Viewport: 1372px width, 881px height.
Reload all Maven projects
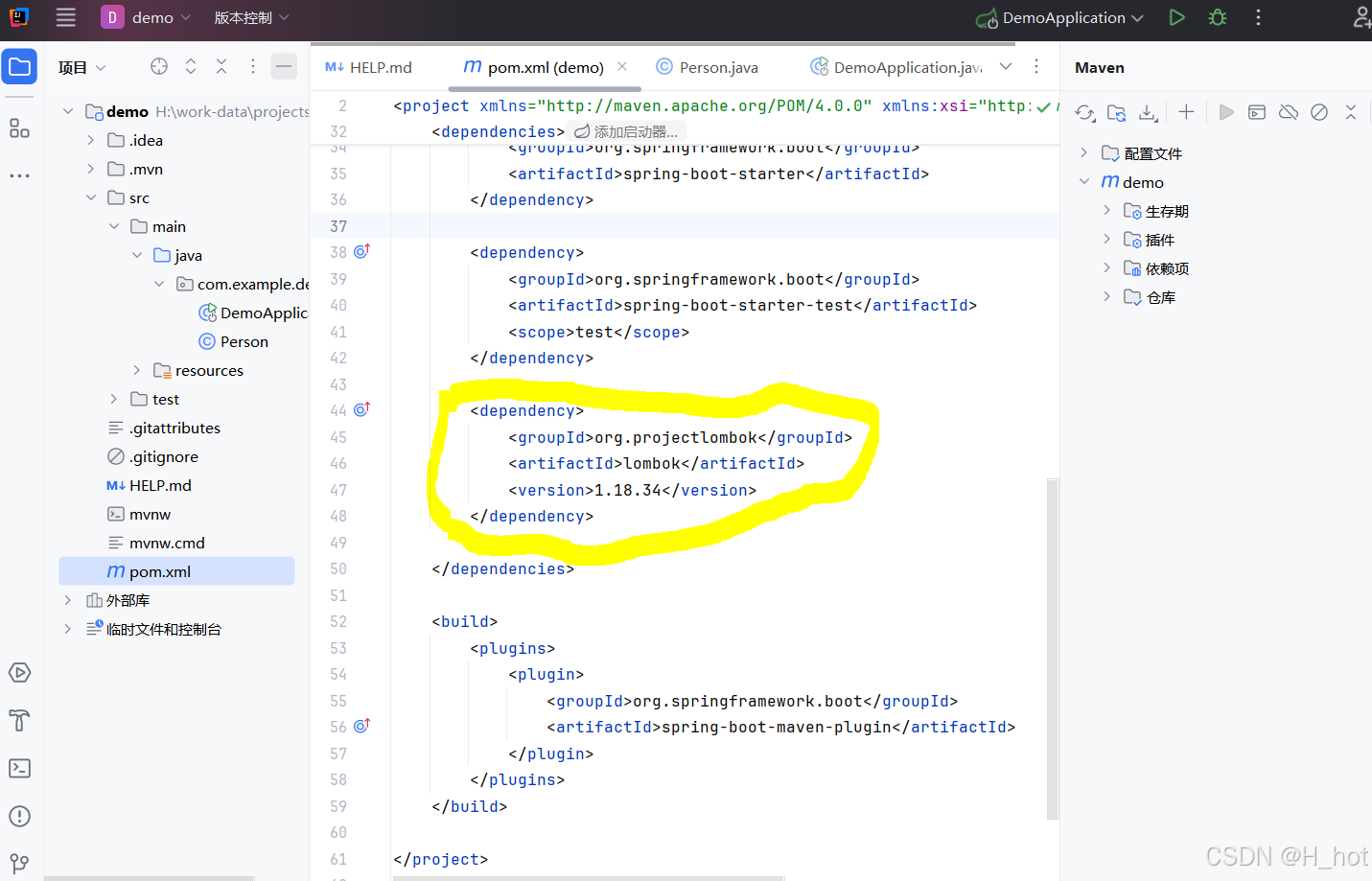[x=1084, y=113]
